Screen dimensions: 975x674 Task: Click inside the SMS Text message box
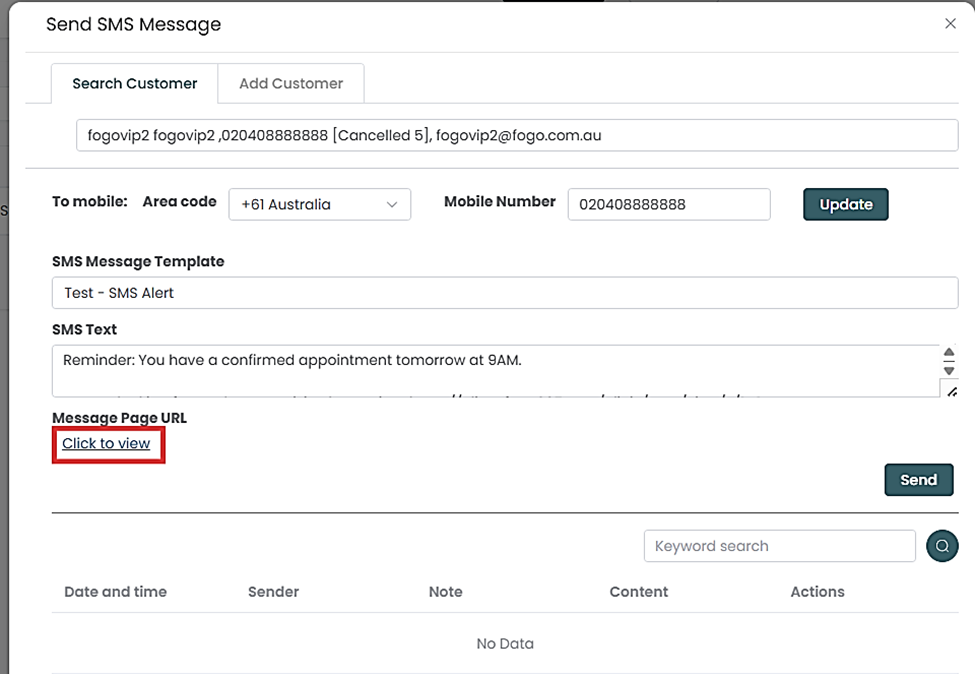(x=495, y=370)
